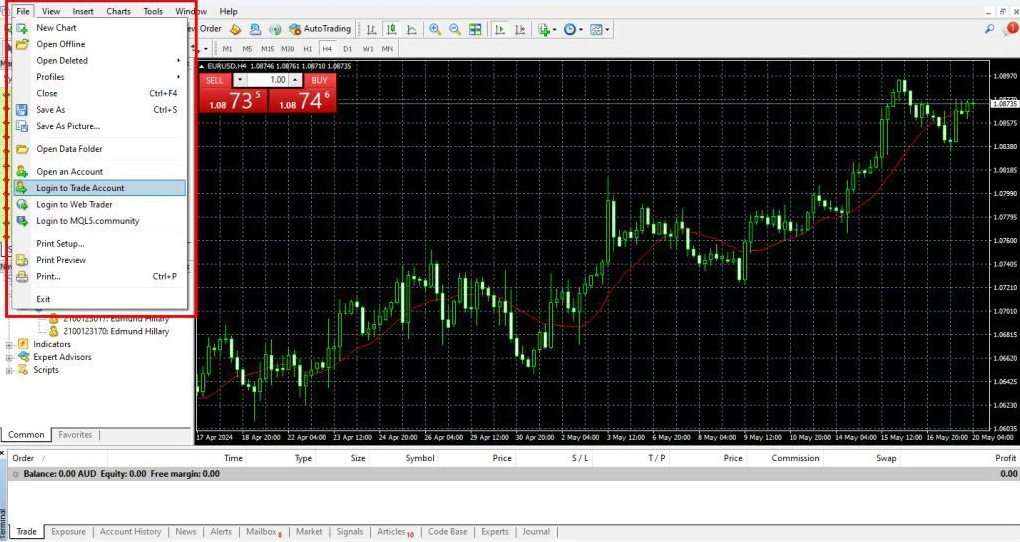Select Open an Account menu entry

100,172
